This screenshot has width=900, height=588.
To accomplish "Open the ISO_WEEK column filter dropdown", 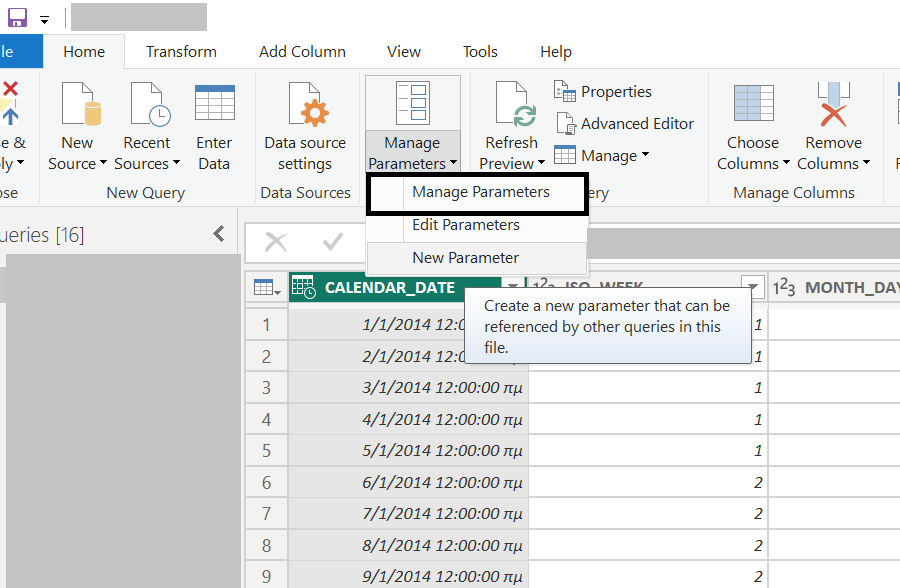I will (752, 286).
